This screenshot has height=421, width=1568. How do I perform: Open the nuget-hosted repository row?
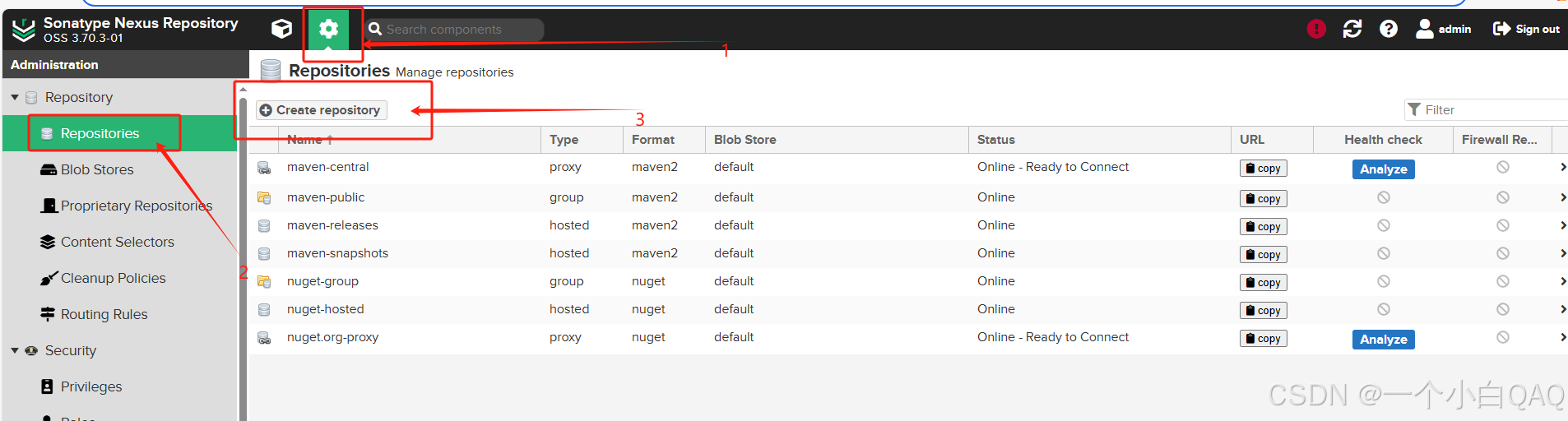point(908,309)
